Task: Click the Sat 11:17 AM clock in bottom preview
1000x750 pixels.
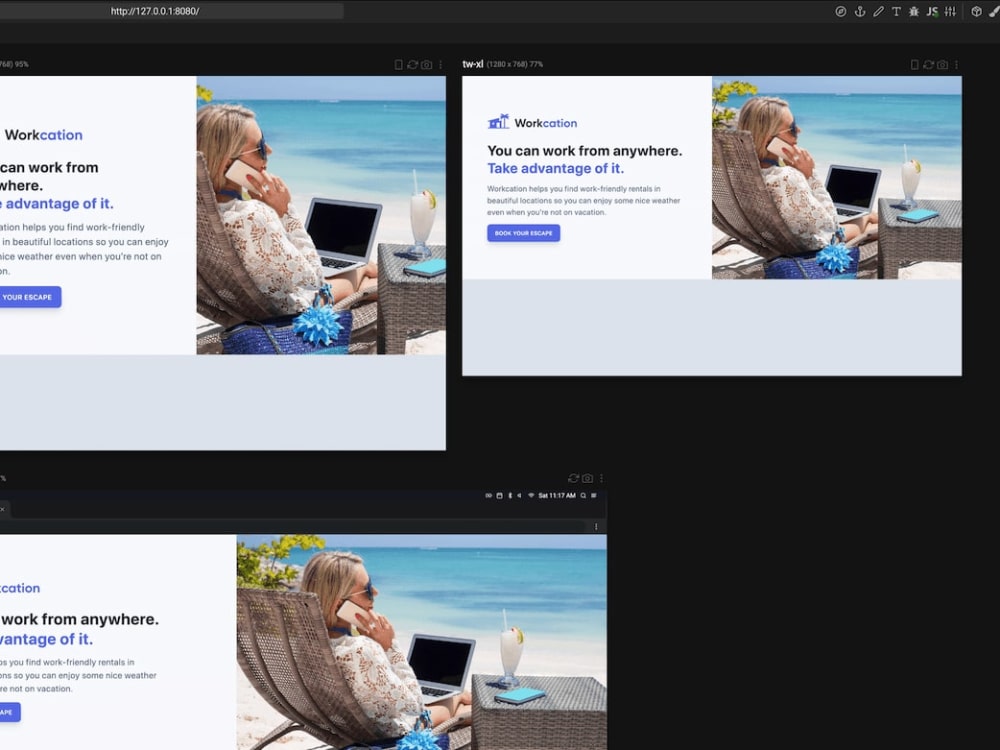Action: pyautogui.click(x=557, y=496)
